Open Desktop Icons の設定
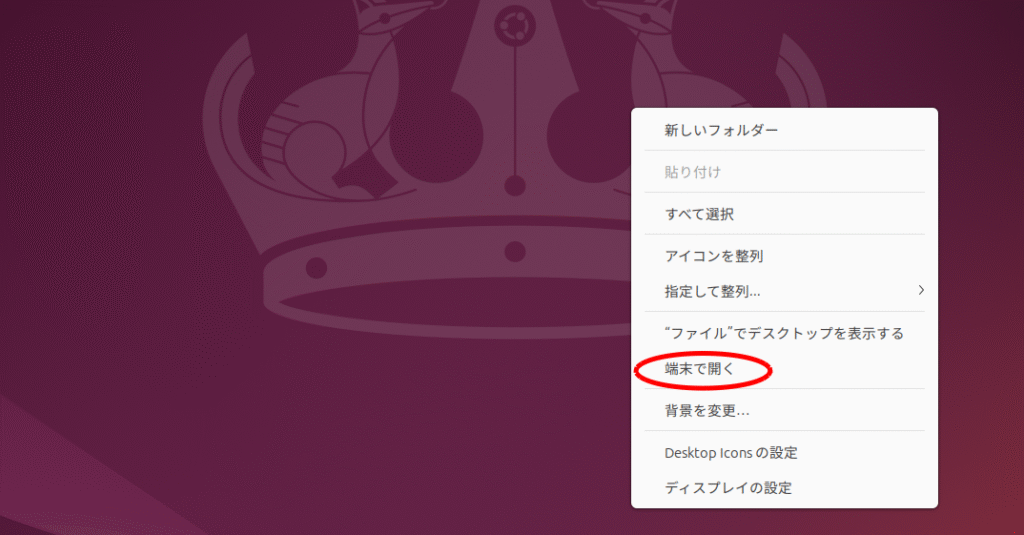This screenshot has width=1024, height=535. tap(784, 452)
